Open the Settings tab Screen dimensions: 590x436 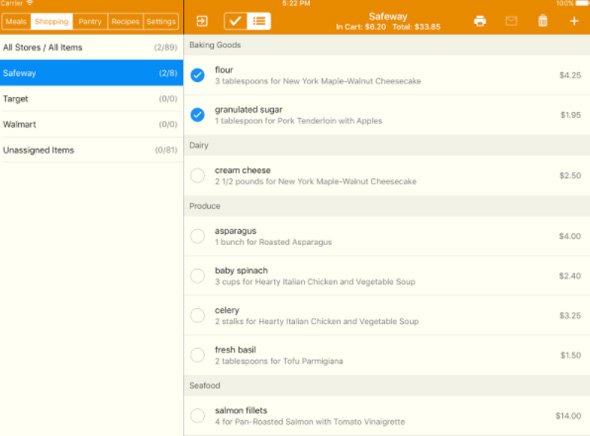pyautogui.click(x=161, y=21)
